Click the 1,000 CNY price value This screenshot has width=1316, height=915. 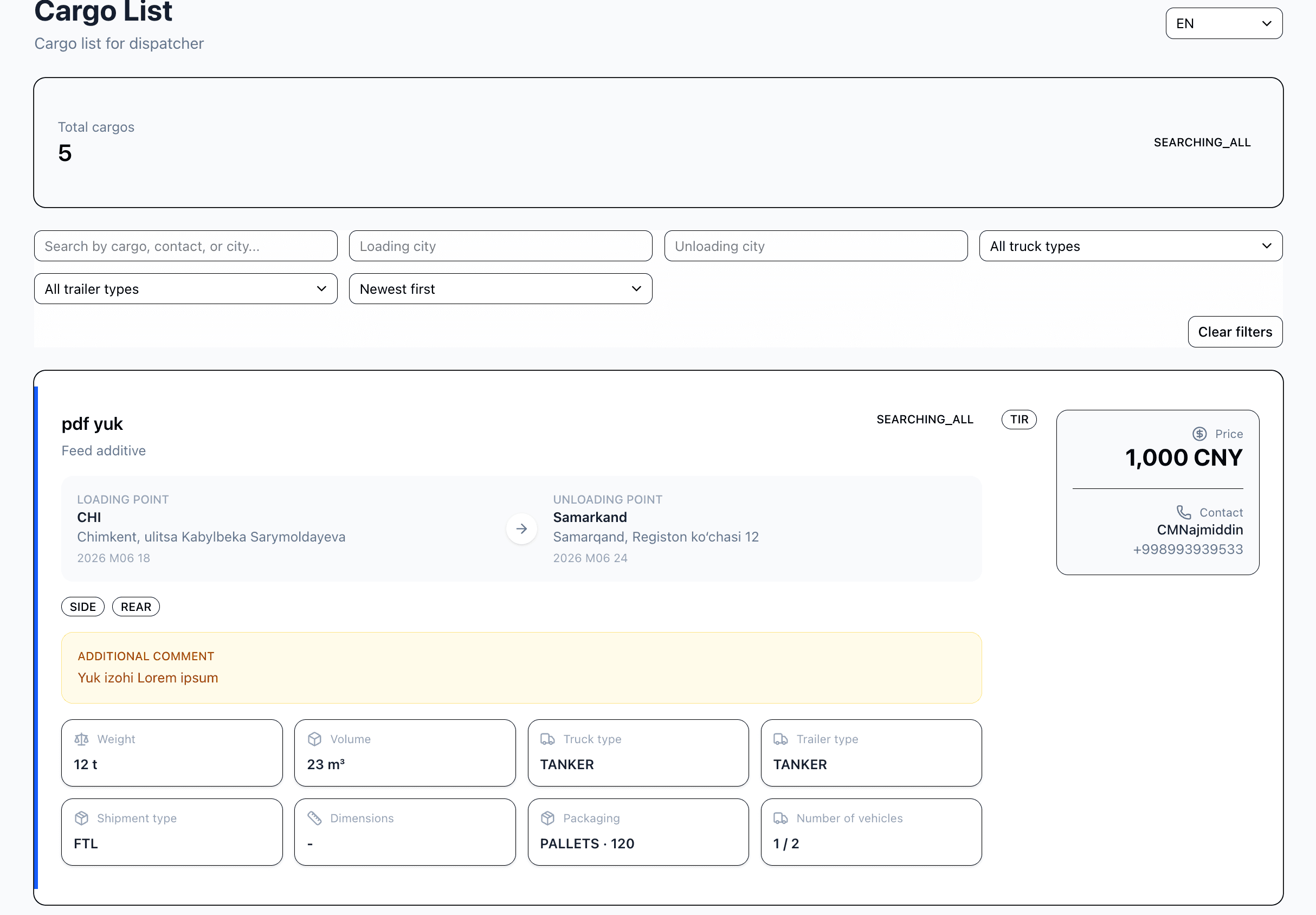[1184, 457]
